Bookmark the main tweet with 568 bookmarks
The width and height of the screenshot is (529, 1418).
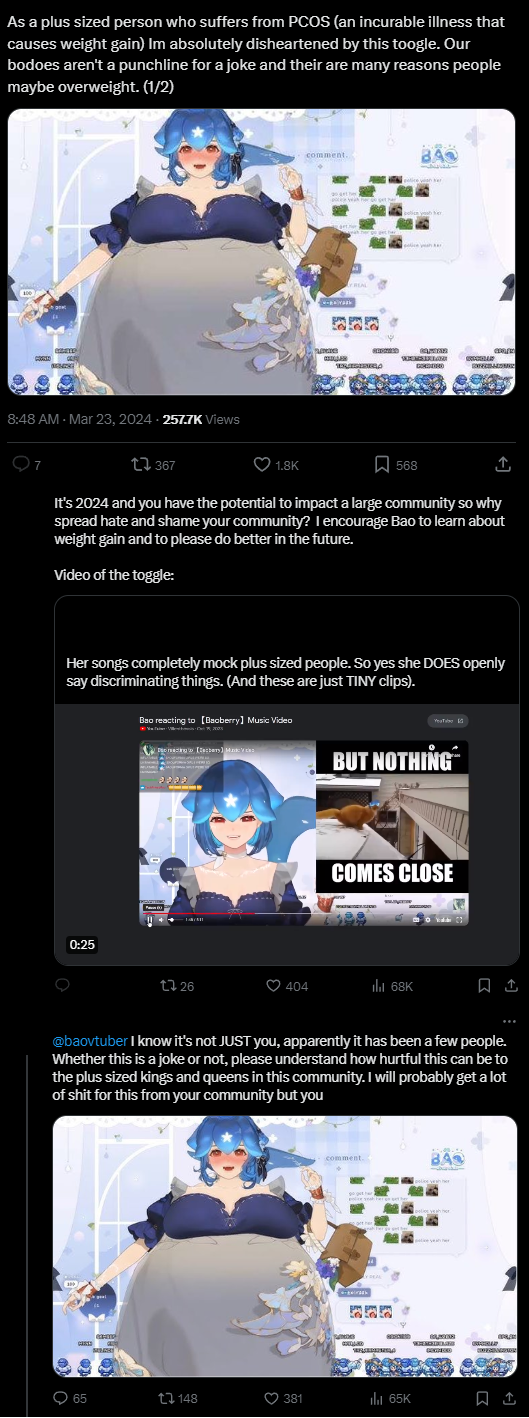pos(395,464)
